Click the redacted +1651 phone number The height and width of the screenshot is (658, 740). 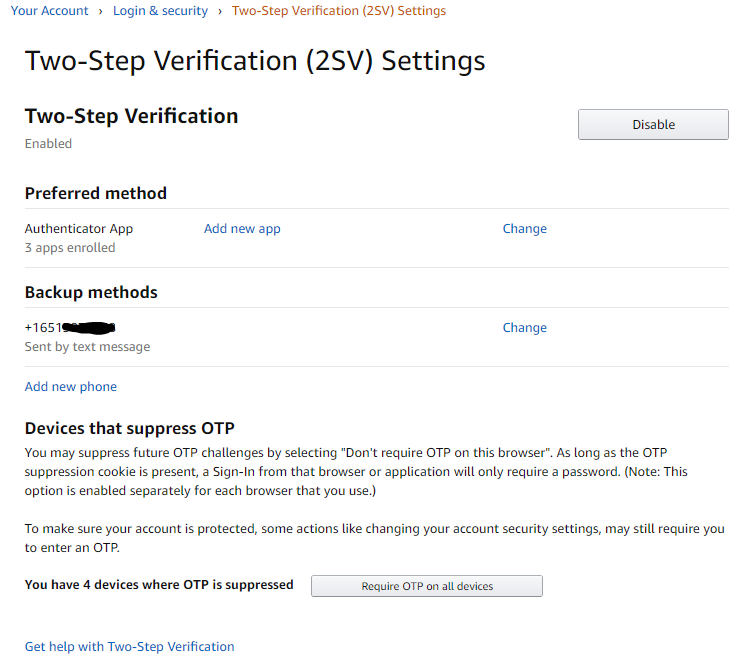(x=70, y=328)
